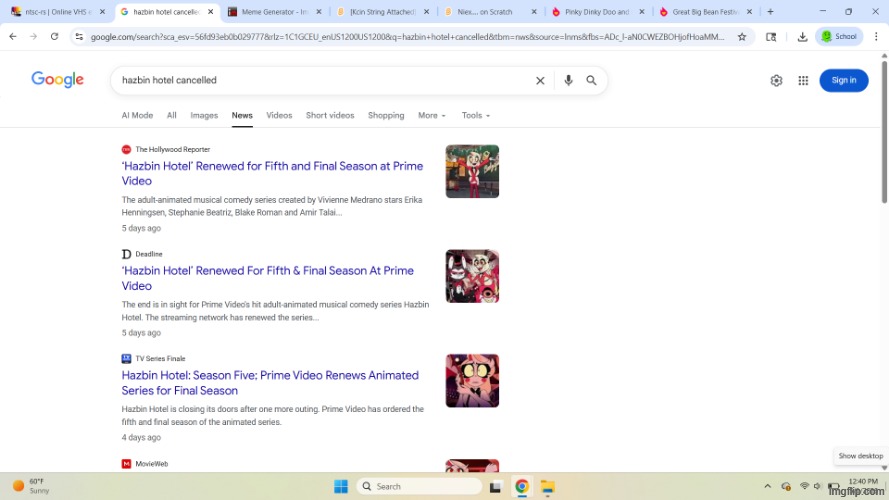
Task: Open Google Lens search icon in toolbar
Action: tap(771, 37)
